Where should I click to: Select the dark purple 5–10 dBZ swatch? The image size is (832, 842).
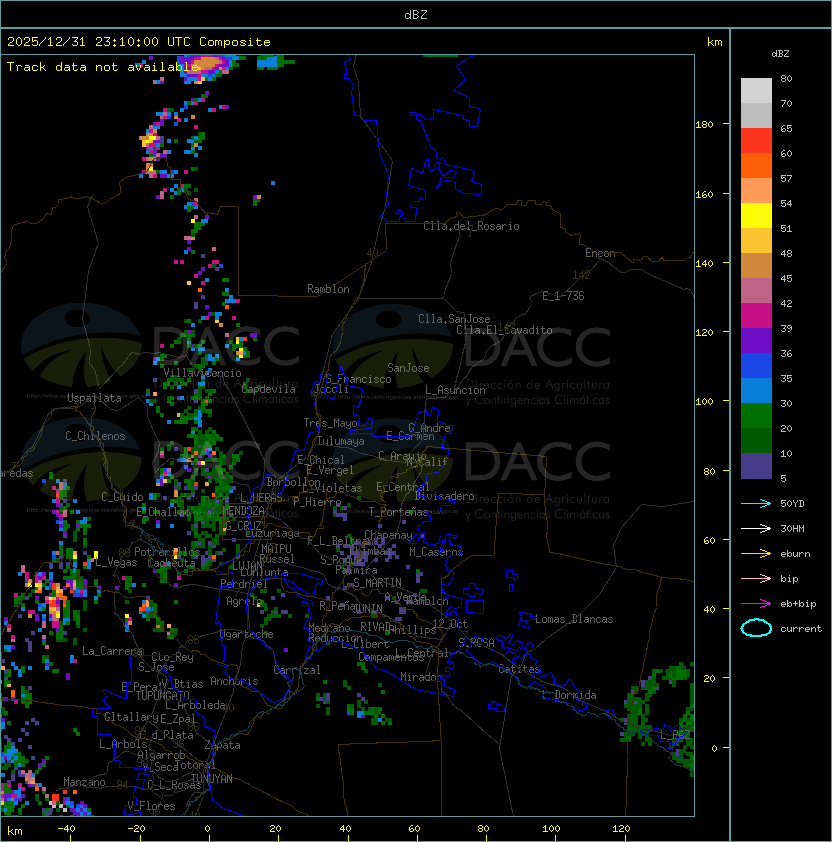pos(756,466)
